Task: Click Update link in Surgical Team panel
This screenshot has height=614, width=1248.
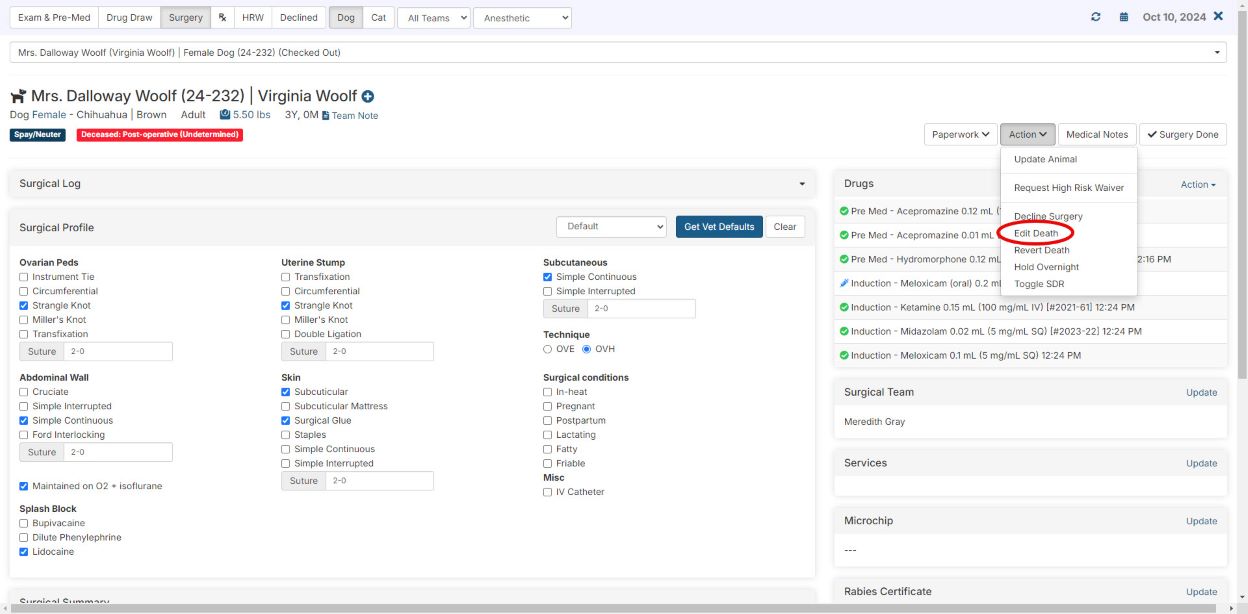Action: click(x=1201, y=392)
